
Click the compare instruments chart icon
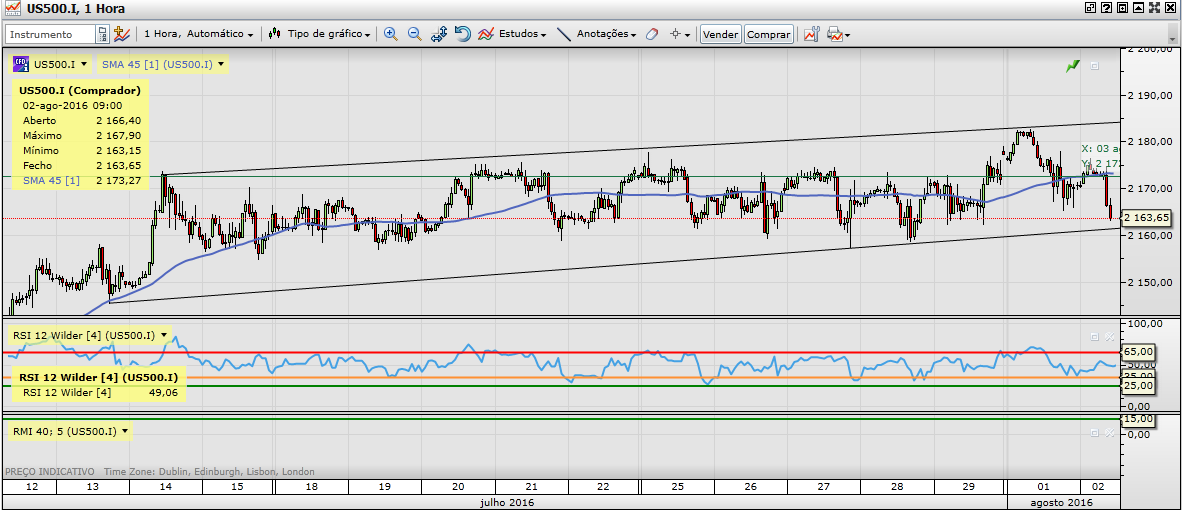[x=122, y=34]
